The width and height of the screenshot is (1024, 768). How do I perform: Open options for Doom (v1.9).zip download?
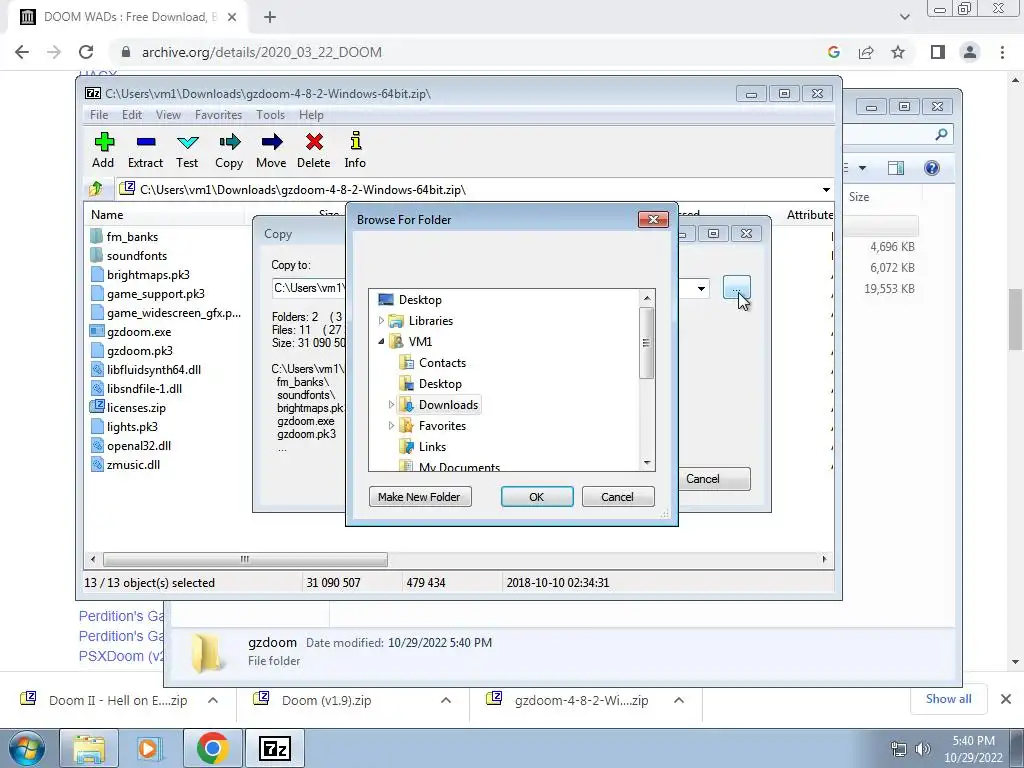tap(446, 700)
